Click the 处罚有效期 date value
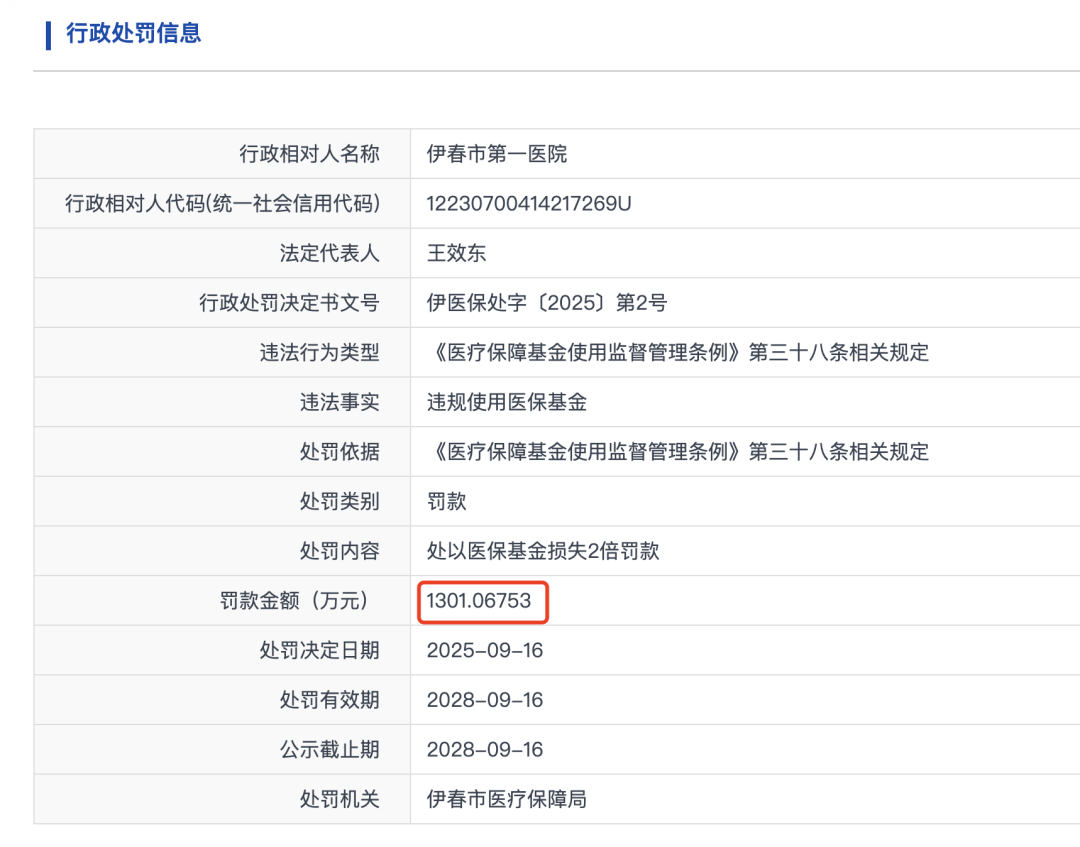 (x=485, y=700)
